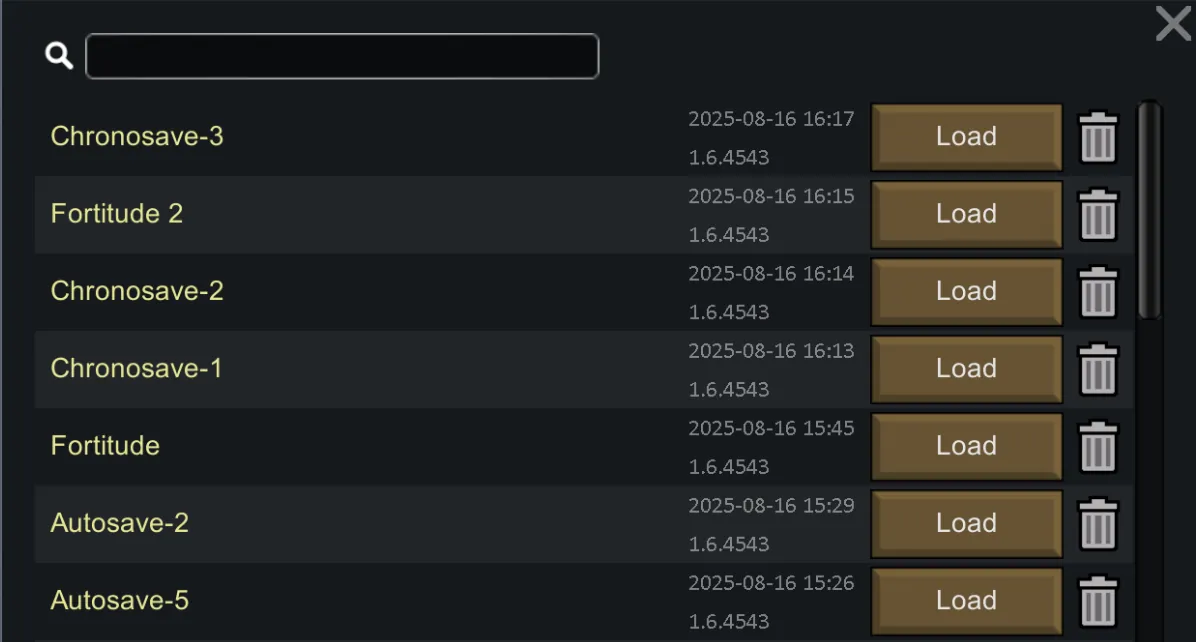Screen dimensions: 1196x642
Task: Click trash icon for Fortitude 2
Action: pyautogui.click(x=1098, y=214)
